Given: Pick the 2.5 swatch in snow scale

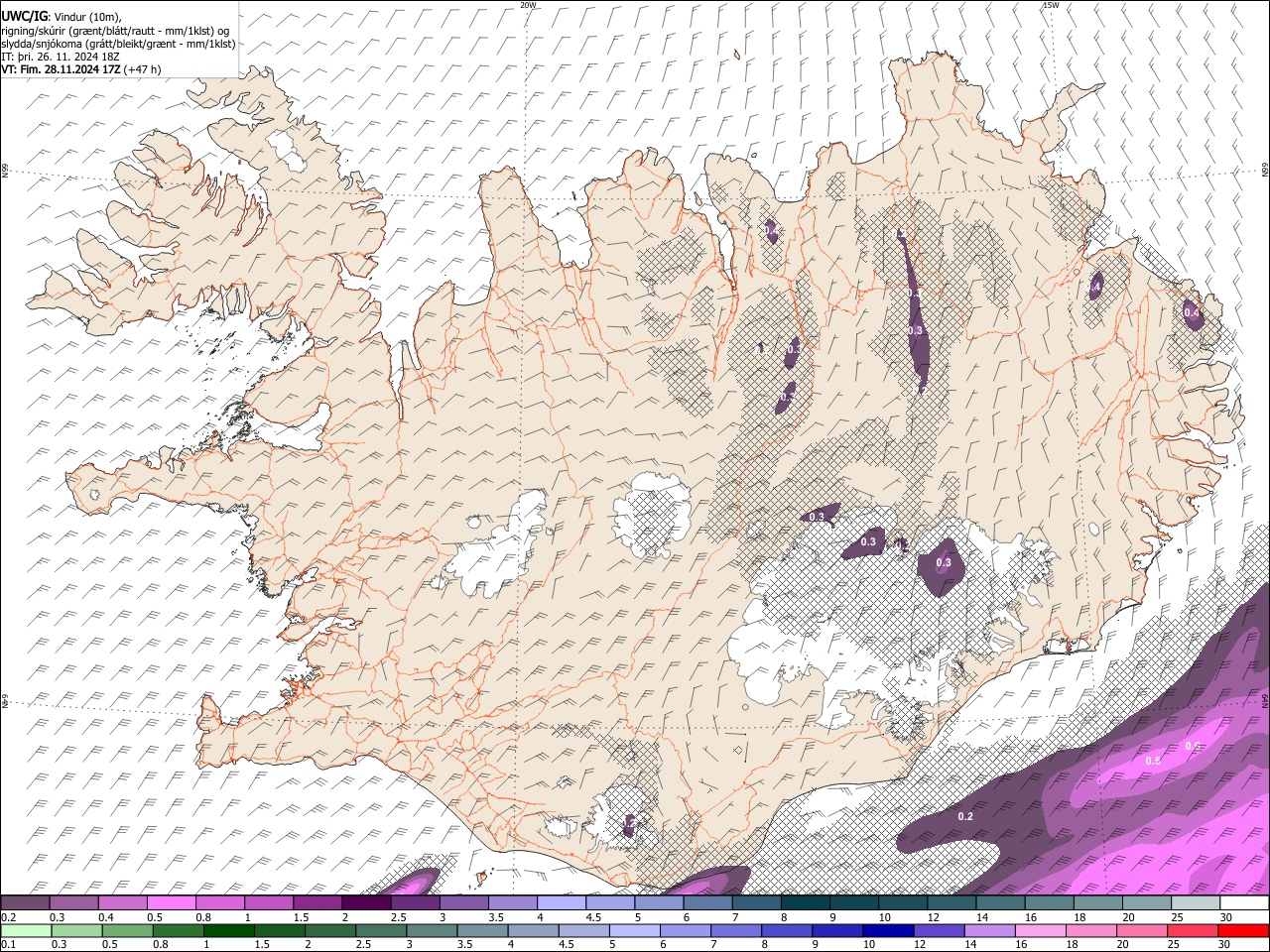Looking at the screenshot, I should point(415,903).
